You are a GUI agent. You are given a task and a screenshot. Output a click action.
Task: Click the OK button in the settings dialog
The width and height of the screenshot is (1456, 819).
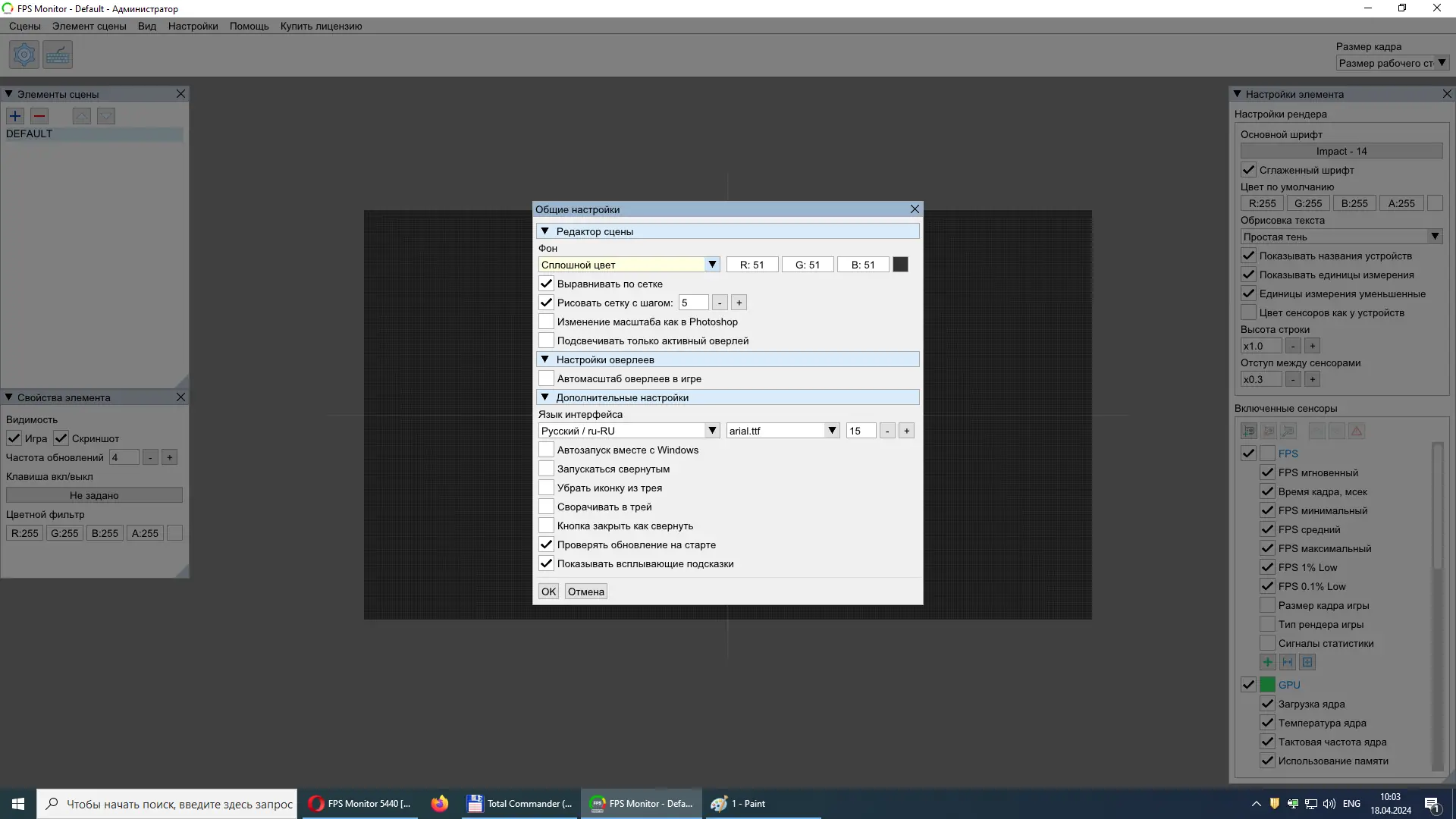tap(548, 591)
